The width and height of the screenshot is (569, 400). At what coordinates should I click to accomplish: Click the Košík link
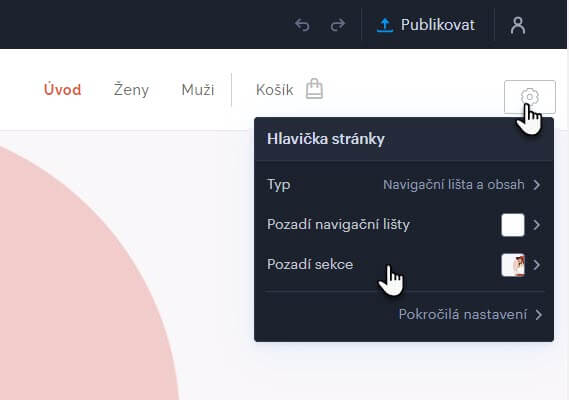click(x=274, y=90)
